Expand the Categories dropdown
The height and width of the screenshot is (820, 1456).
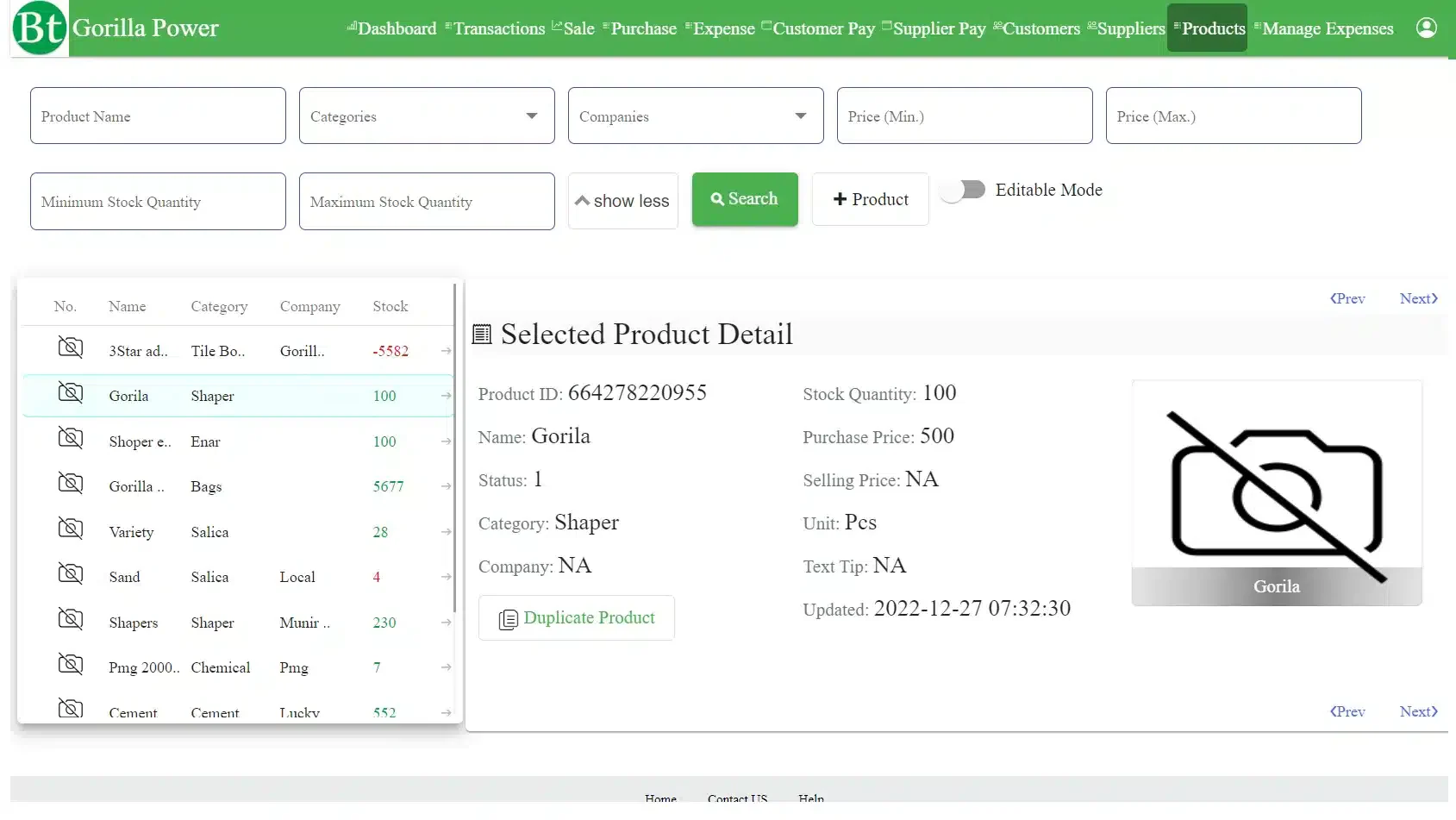(x=427, y=116)
